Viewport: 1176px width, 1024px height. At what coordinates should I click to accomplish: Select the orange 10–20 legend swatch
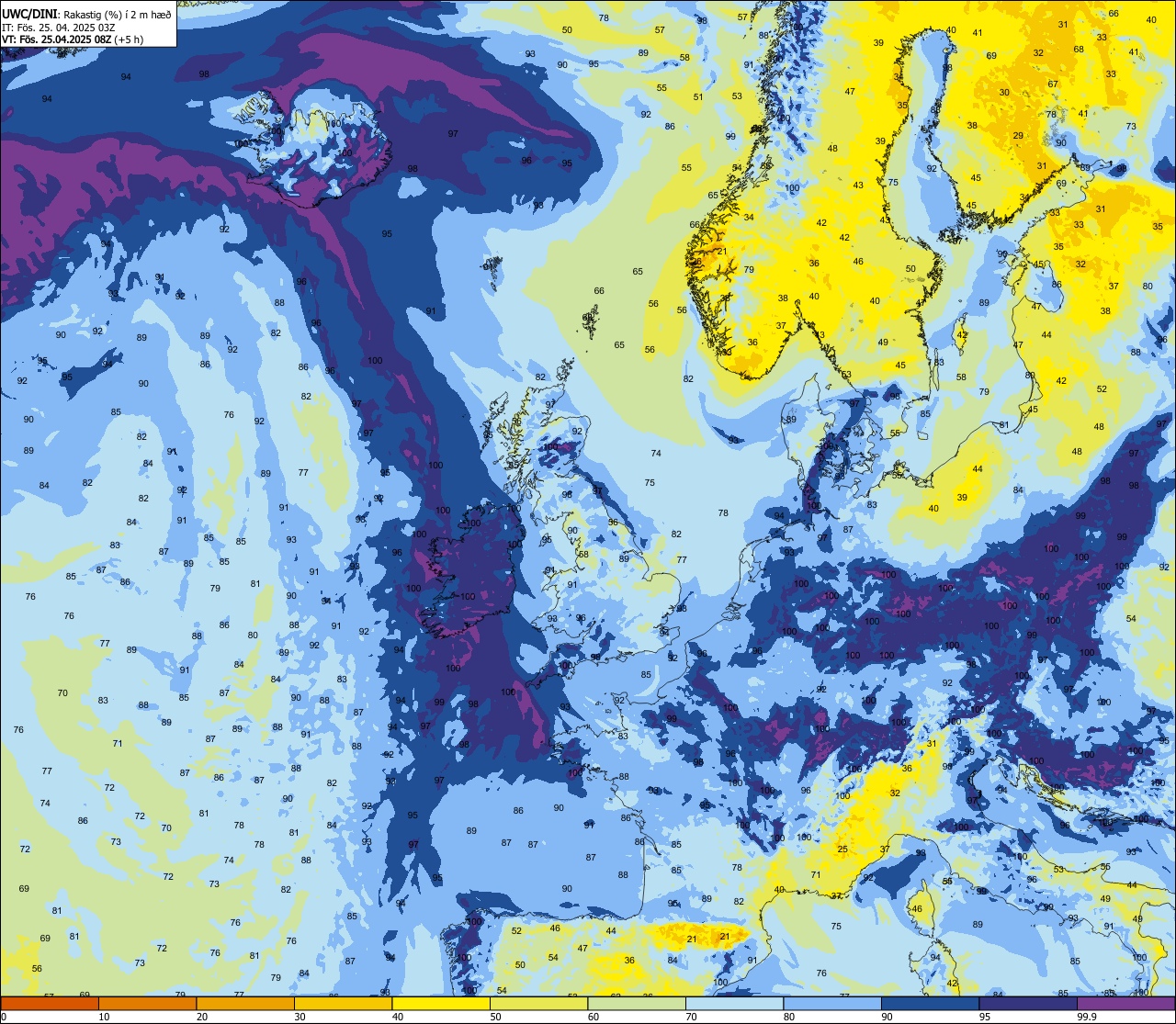coord(147,1004)
